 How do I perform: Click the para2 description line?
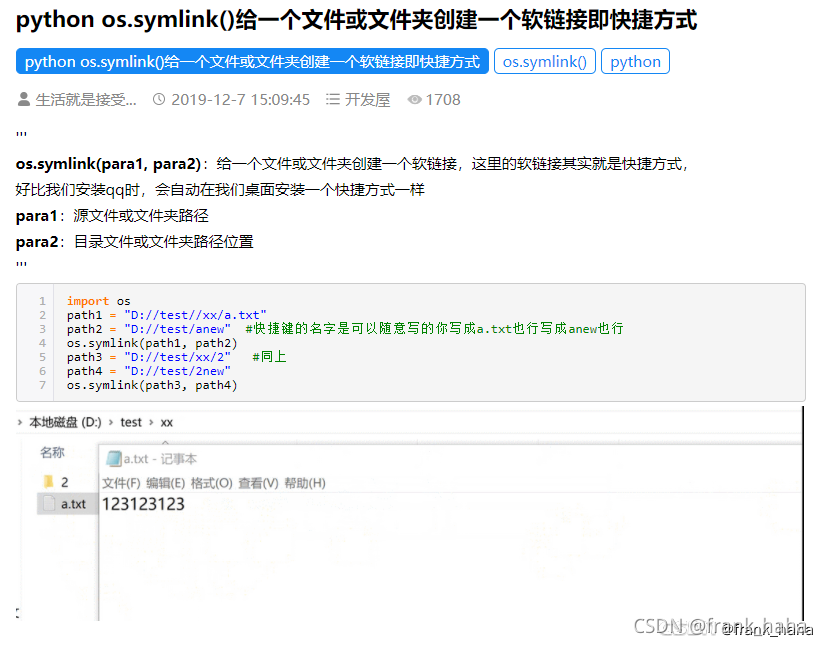(x=135, y=242)
